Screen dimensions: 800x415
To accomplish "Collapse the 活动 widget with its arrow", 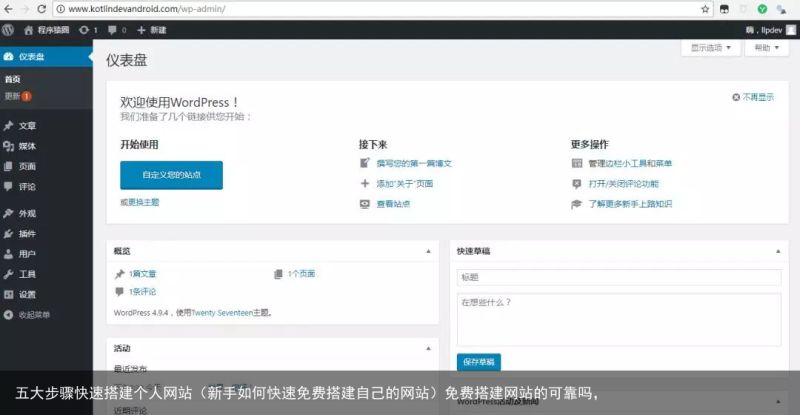I will tap(429, 348).
